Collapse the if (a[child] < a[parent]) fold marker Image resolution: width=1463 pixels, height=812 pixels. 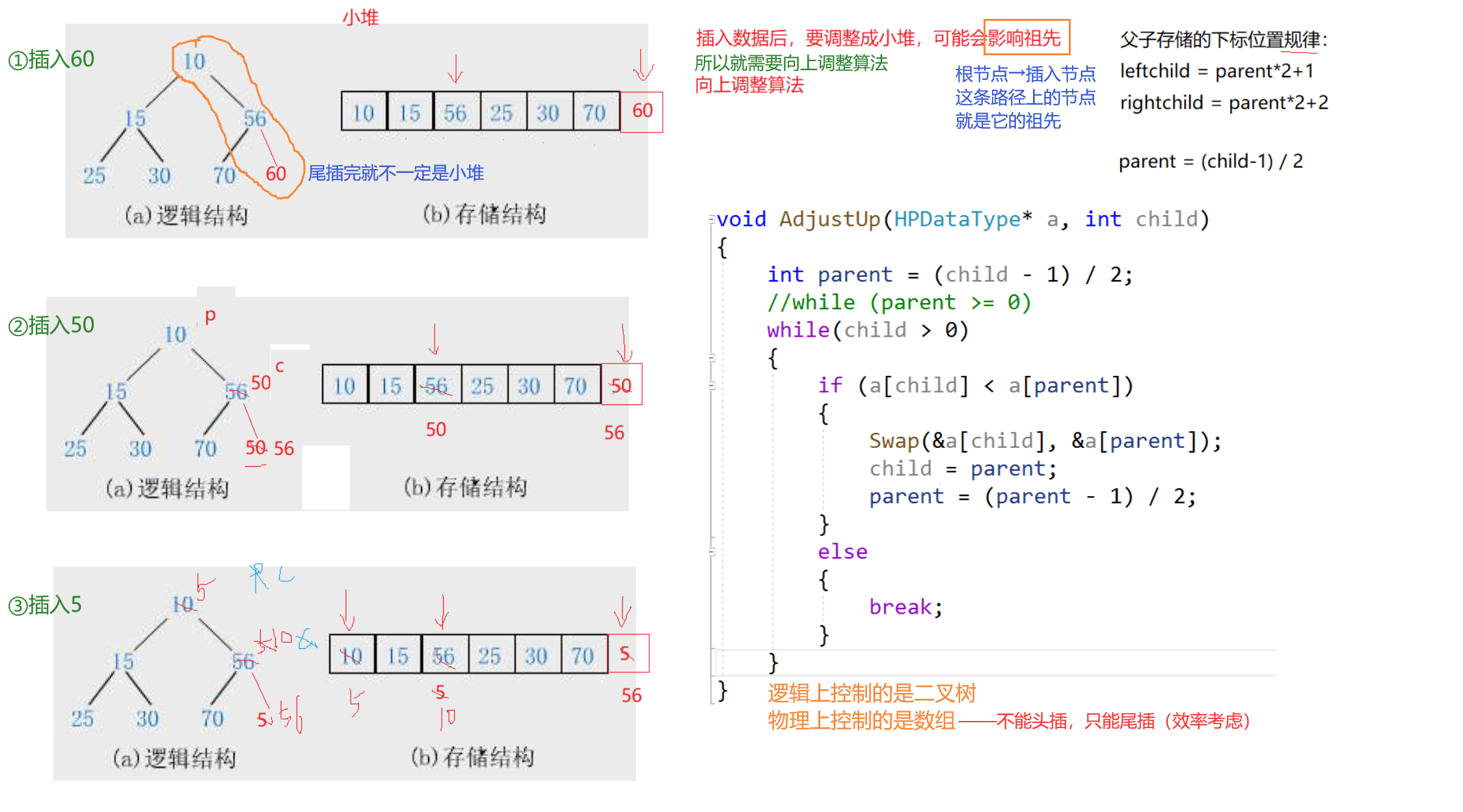[x=711, y=386]
